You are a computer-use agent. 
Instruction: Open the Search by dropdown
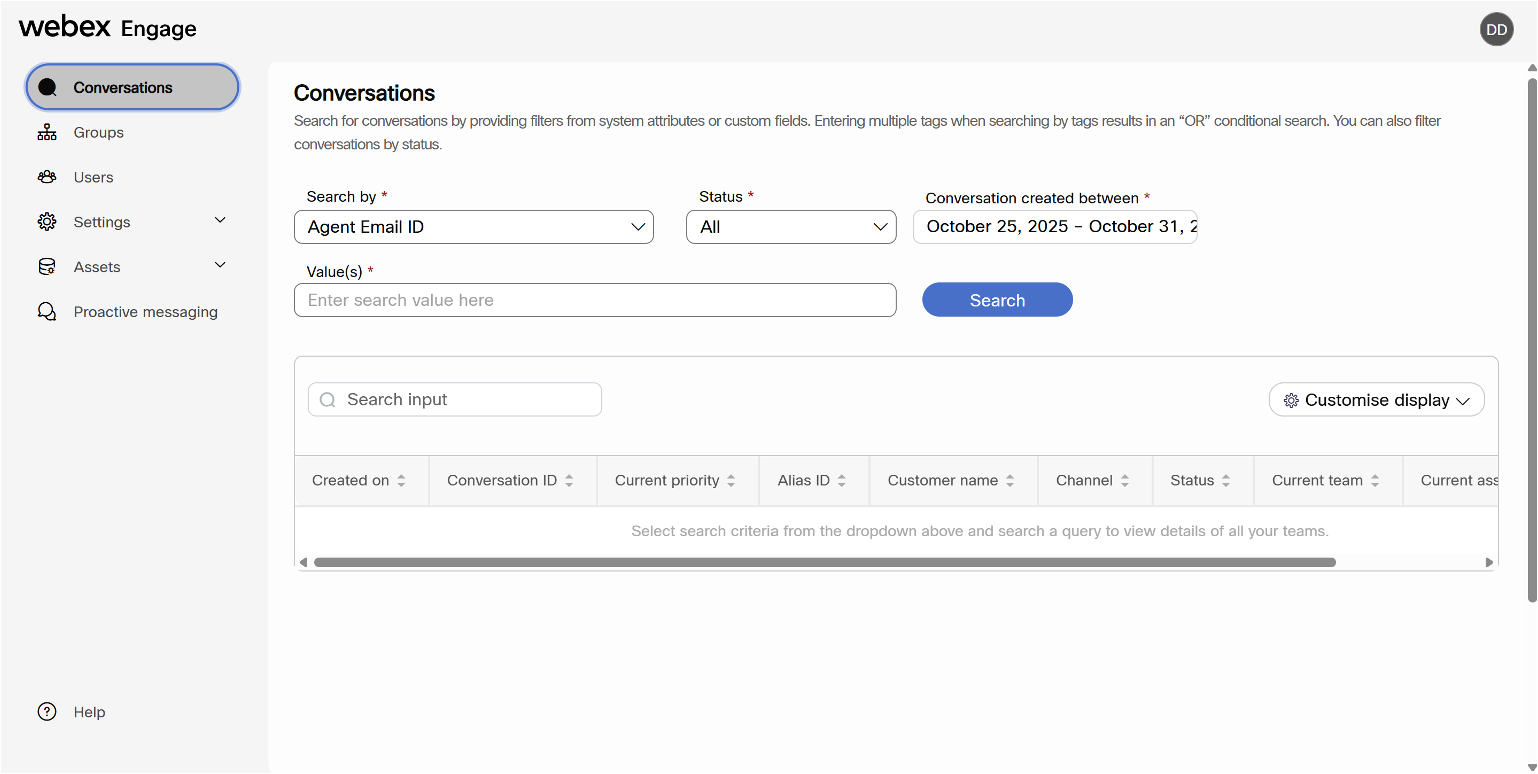473,227
